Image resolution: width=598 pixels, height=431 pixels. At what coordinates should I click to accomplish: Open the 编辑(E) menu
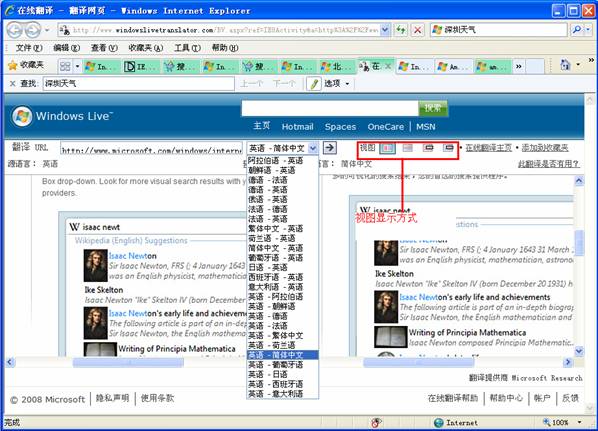[x=66, y=48]
